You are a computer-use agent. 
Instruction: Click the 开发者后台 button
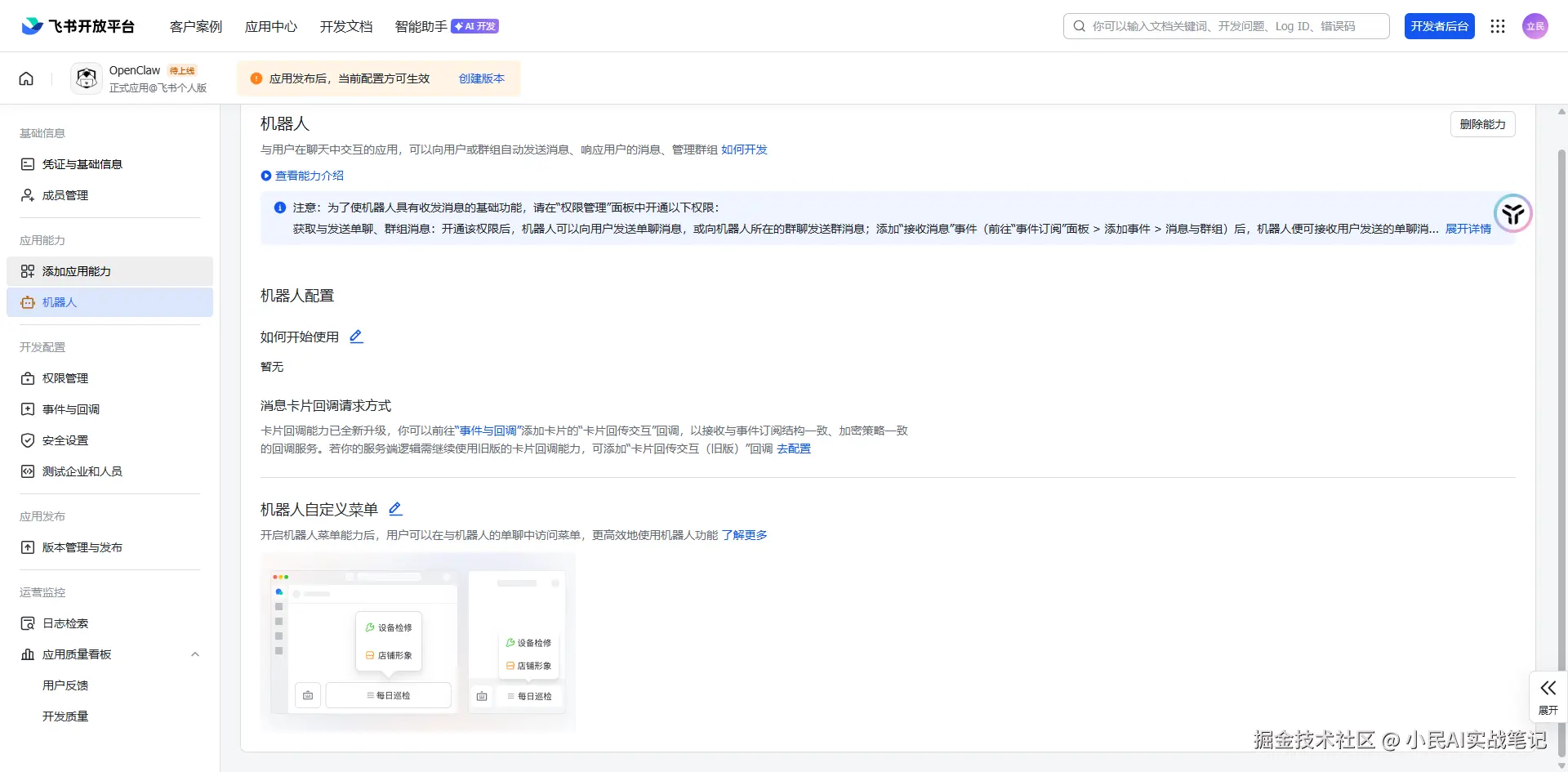1440,26
